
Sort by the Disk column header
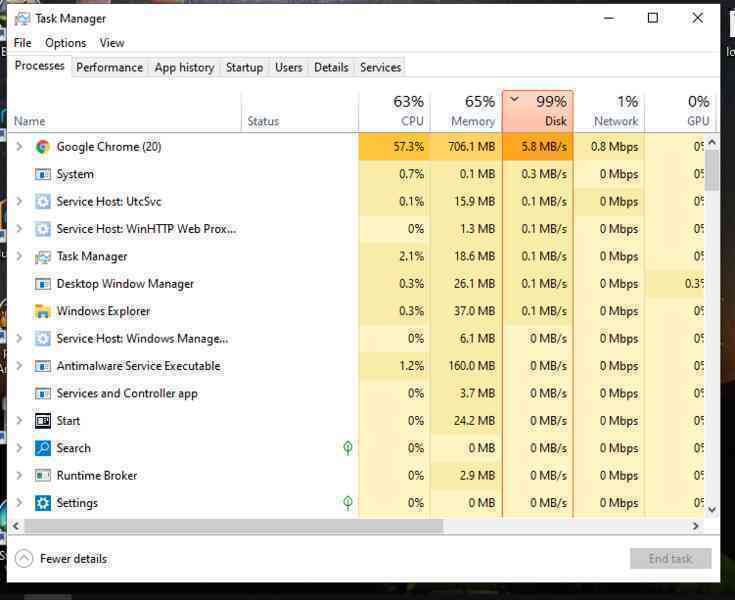[538, 112]
